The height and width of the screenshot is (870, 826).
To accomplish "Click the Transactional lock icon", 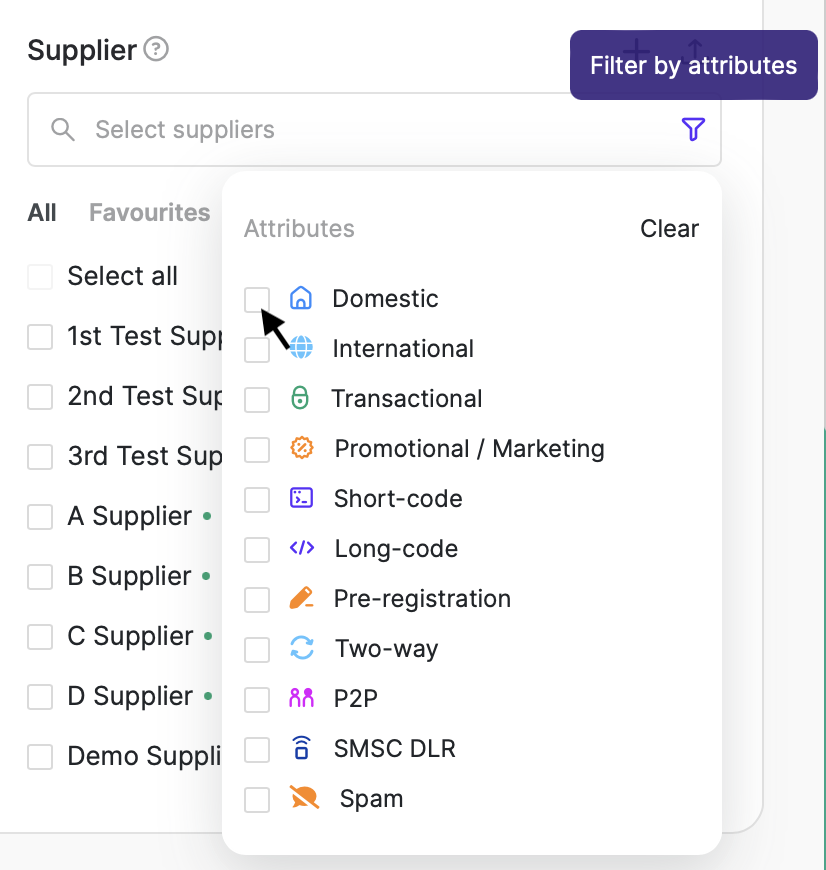I will (300, 398).
